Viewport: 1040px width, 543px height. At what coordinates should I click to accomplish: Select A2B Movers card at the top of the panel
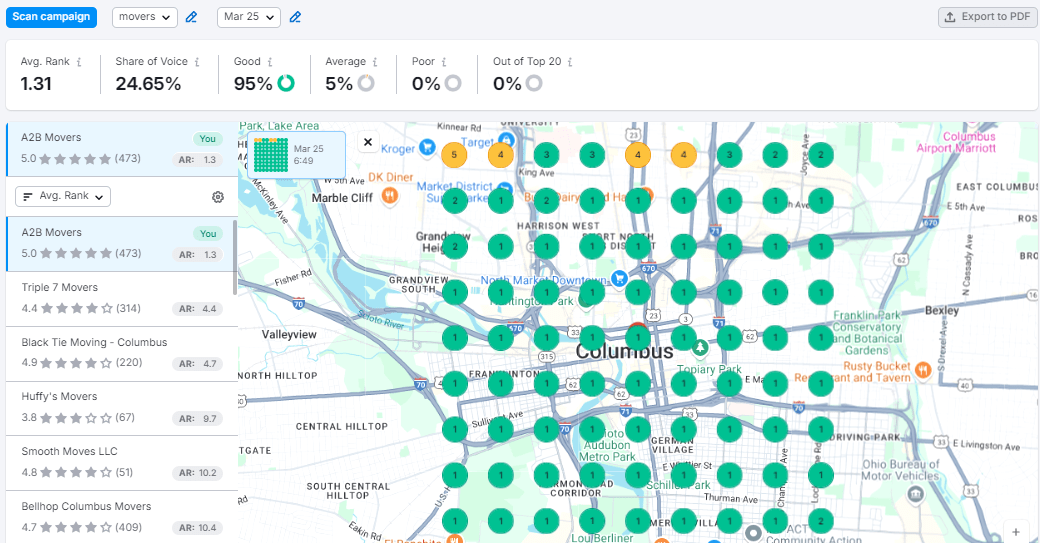(x=122, y=149)
